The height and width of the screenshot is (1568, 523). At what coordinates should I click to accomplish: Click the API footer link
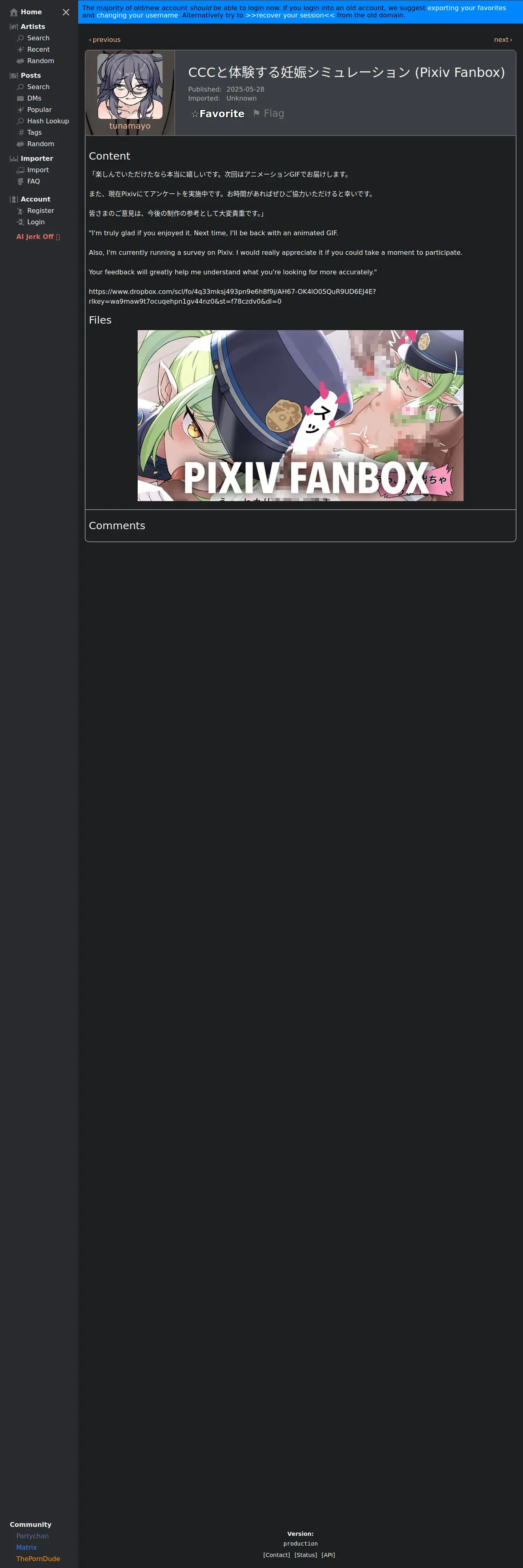coord(328,1555)
